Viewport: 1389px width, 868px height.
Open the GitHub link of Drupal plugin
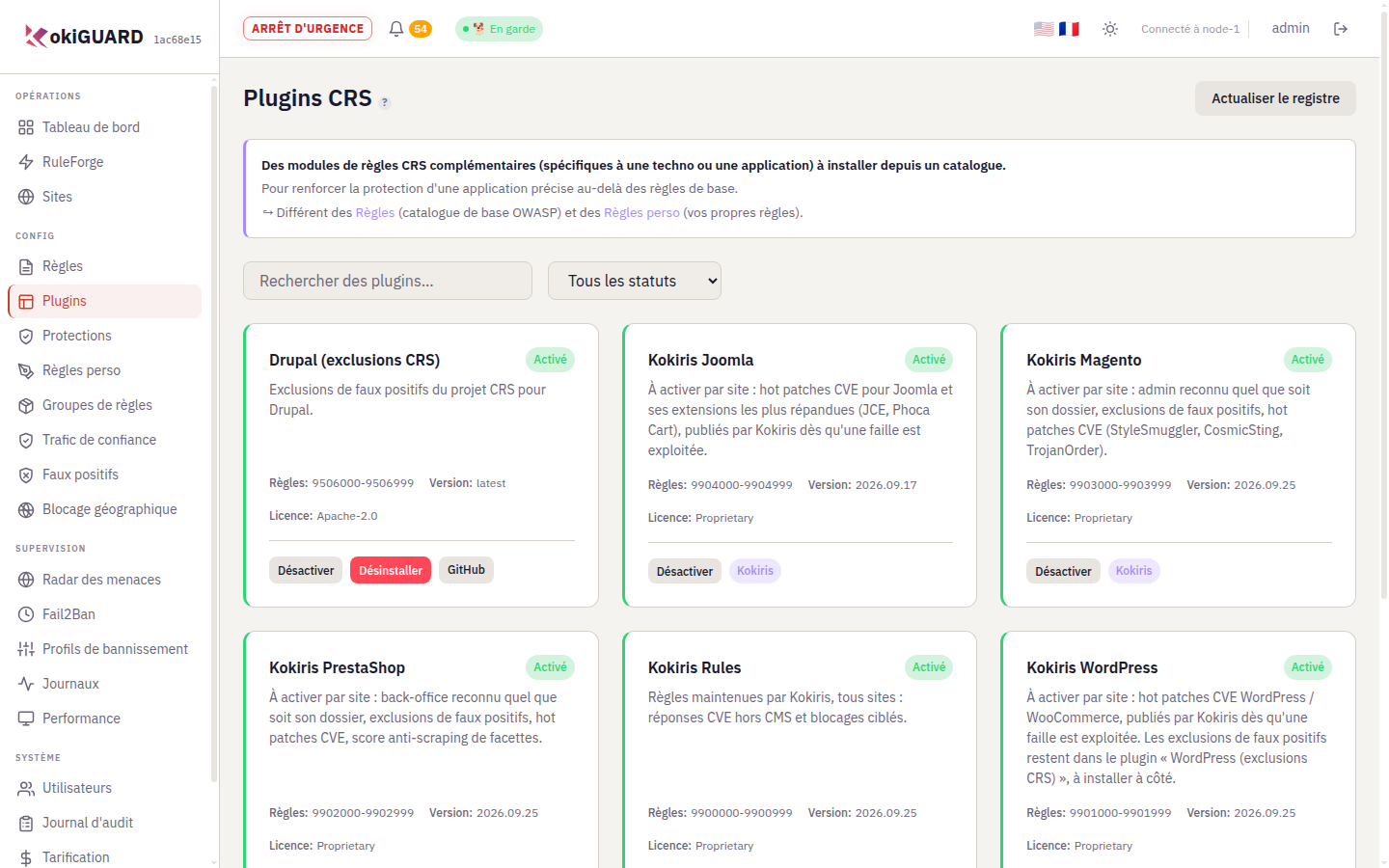(x=466, y=570)
